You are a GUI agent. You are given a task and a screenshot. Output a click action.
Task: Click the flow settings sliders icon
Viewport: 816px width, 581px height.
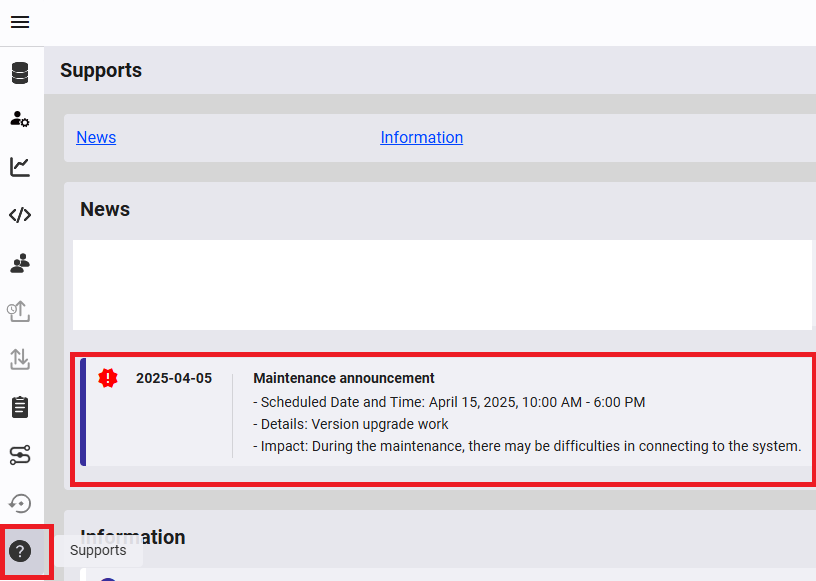[20, 455]
